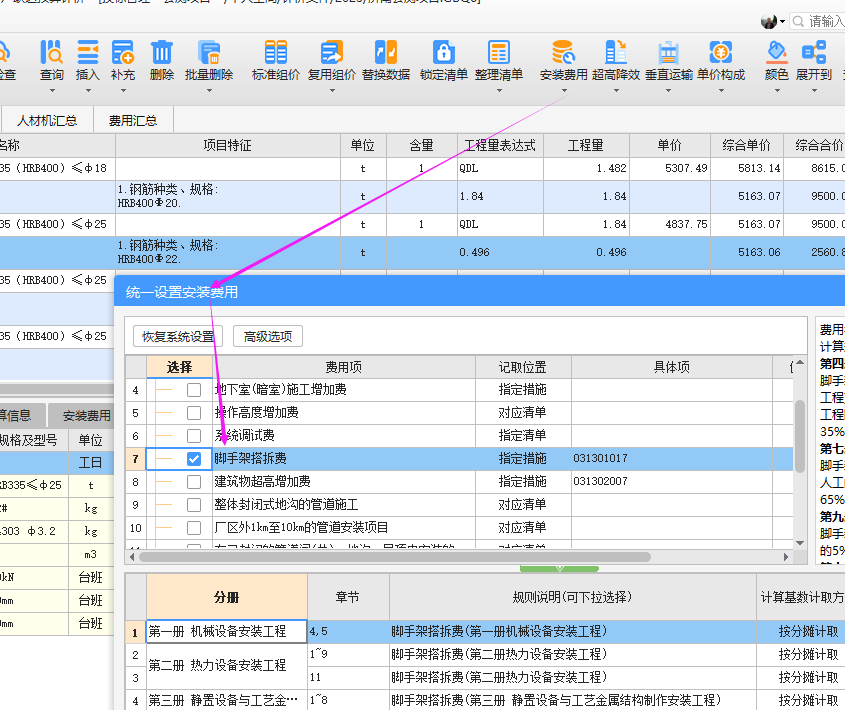Check 操作高度增加费 checkbox

click(x=194, y=413)
